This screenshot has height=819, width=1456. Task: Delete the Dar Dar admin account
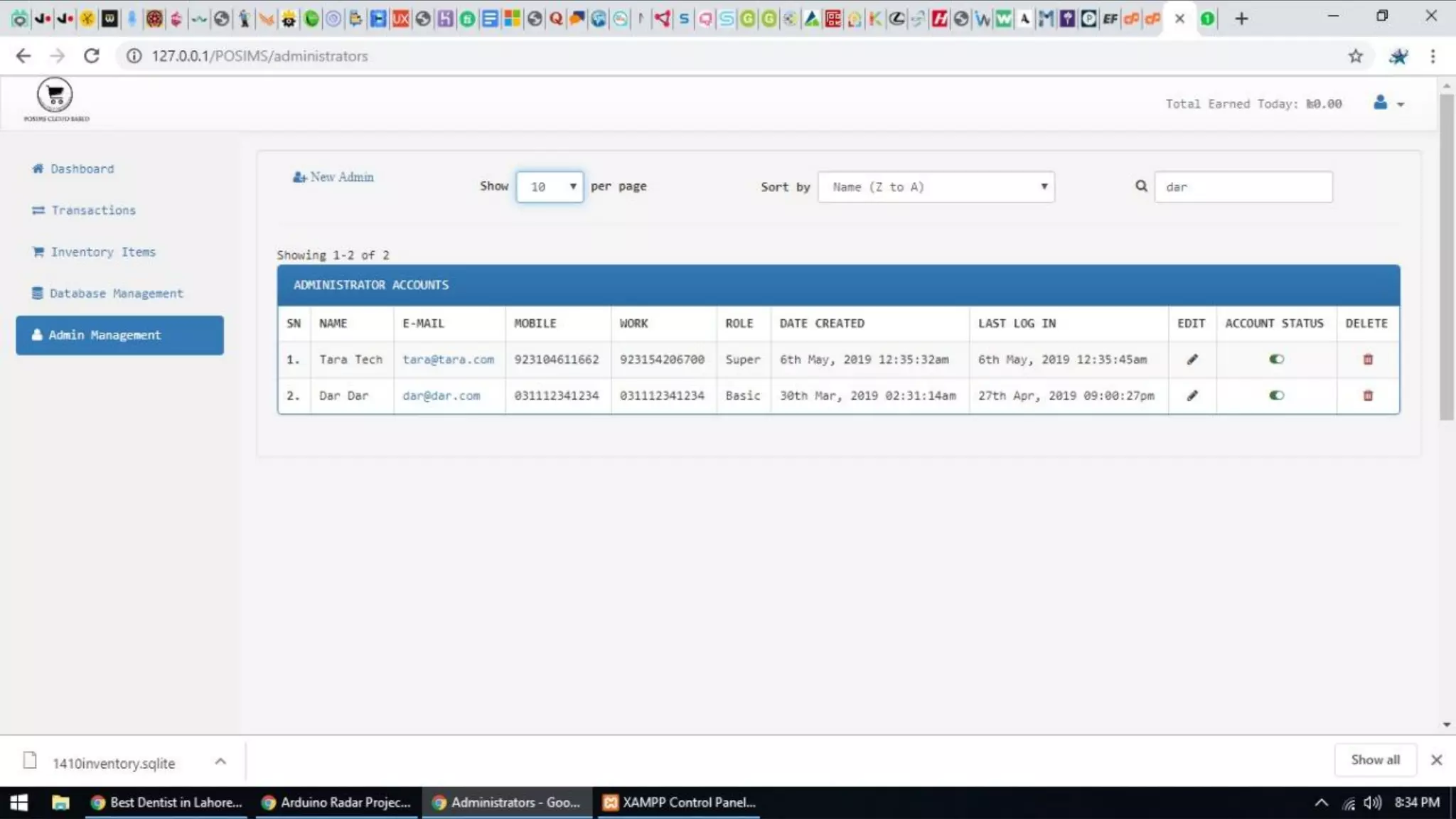click(x=1368, y=395)
